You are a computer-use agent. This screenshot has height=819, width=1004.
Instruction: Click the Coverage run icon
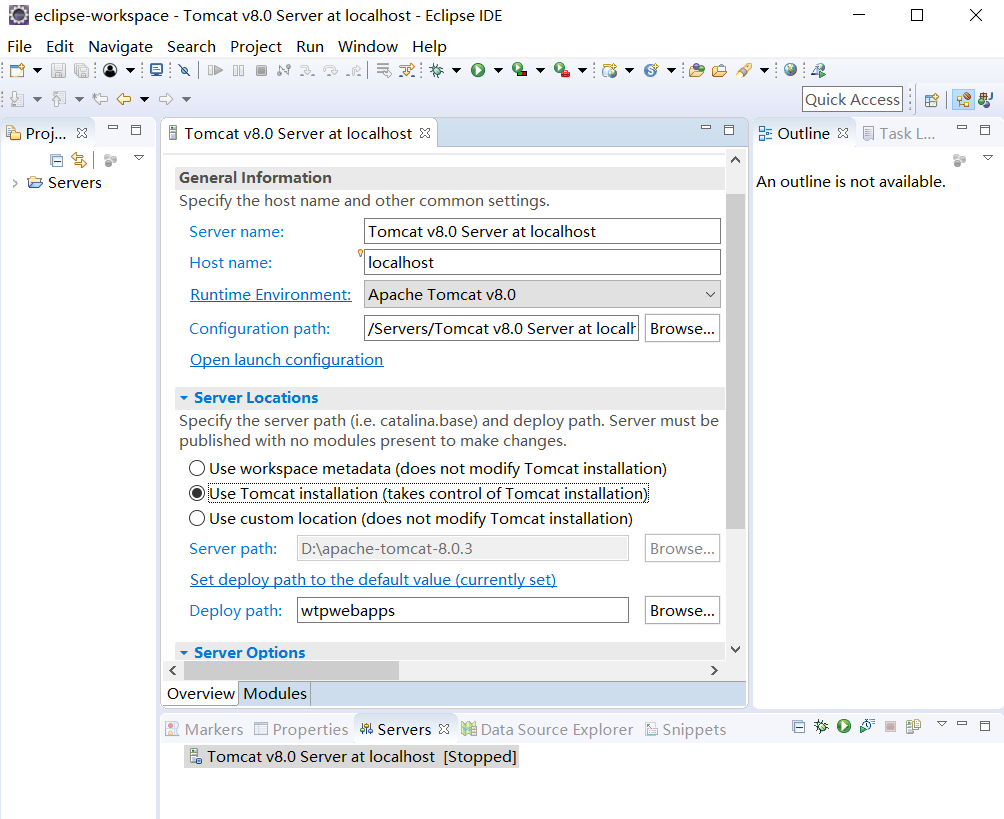(x=520, y=70)
